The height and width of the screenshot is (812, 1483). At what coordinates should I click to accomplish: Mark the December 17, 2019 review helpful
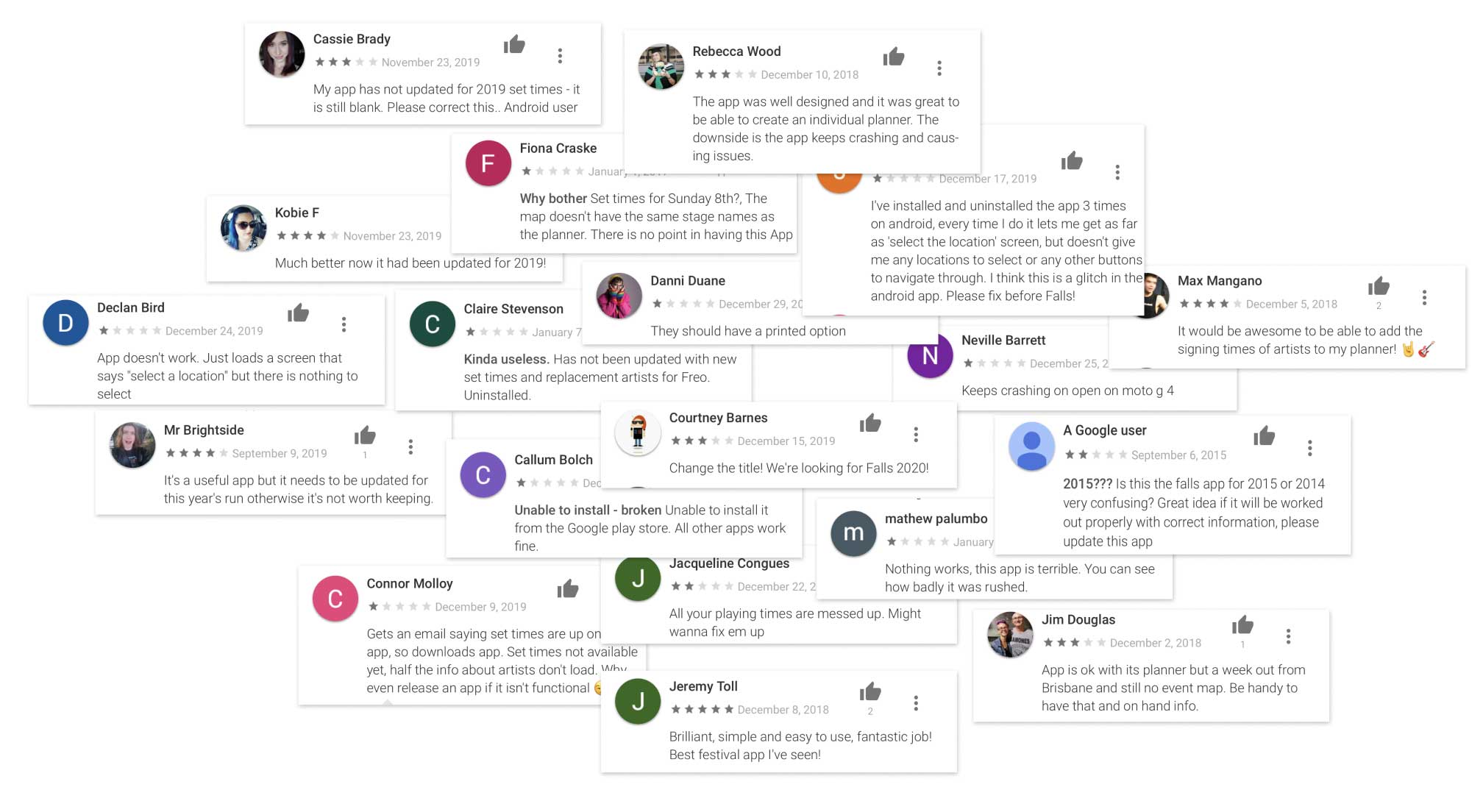[1072, 161]
